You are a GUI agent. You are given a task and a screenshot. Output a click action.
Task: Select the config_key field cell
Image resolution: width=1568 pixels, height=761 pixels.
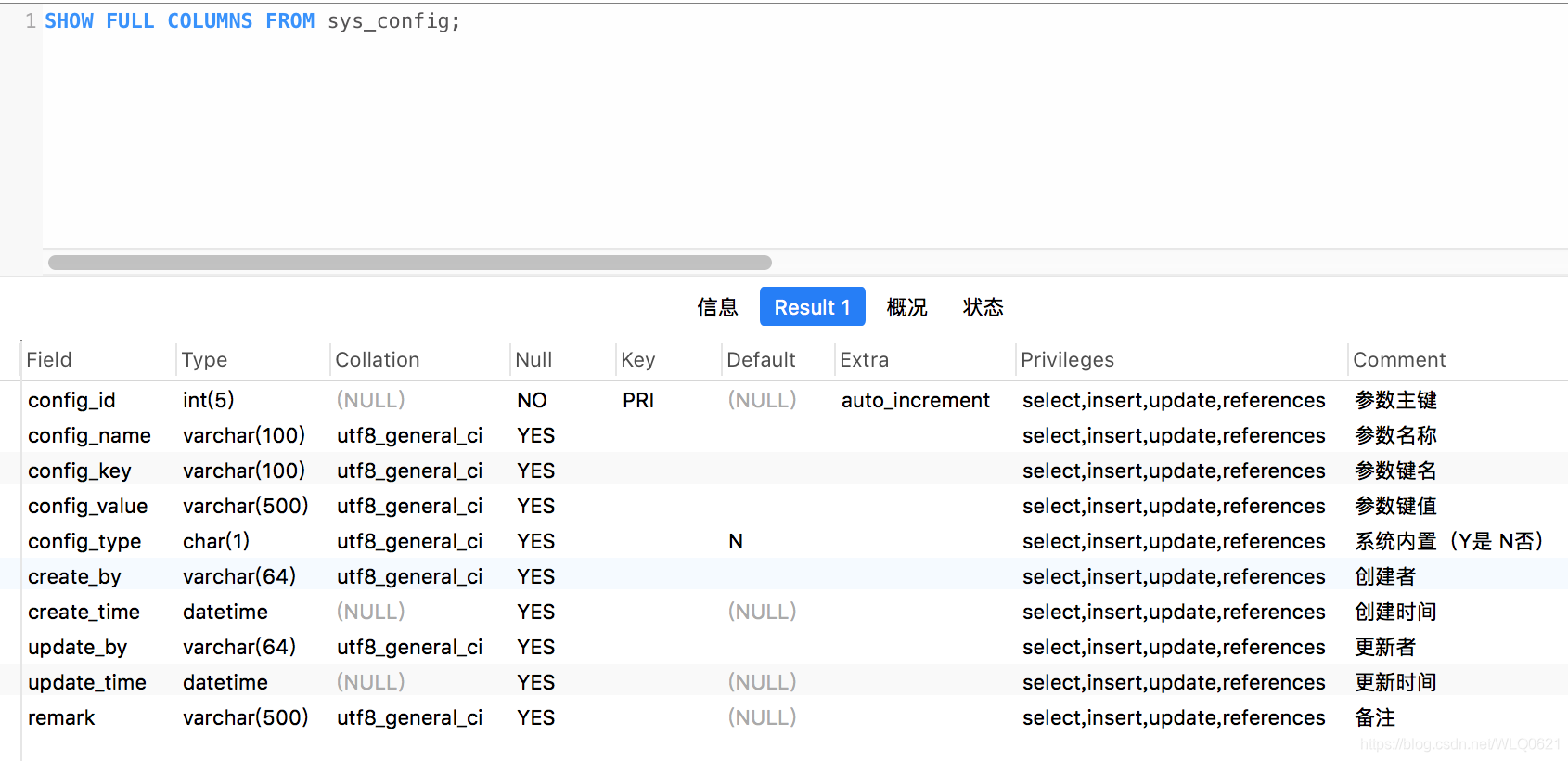(80, 471)
